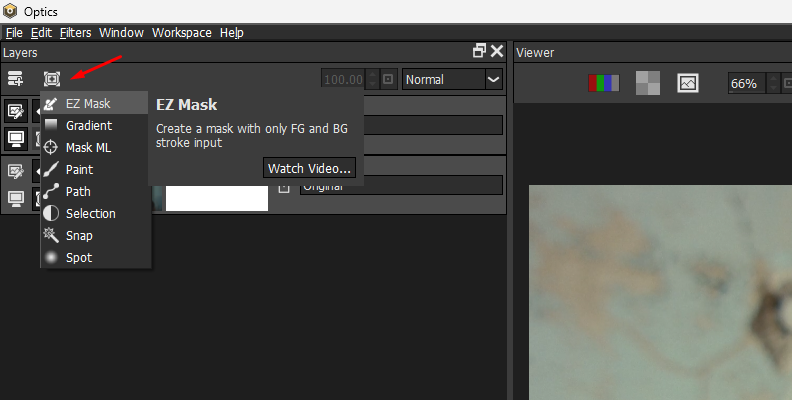
Task: Choose Gradient mask from the list
Action: (94, 125)
